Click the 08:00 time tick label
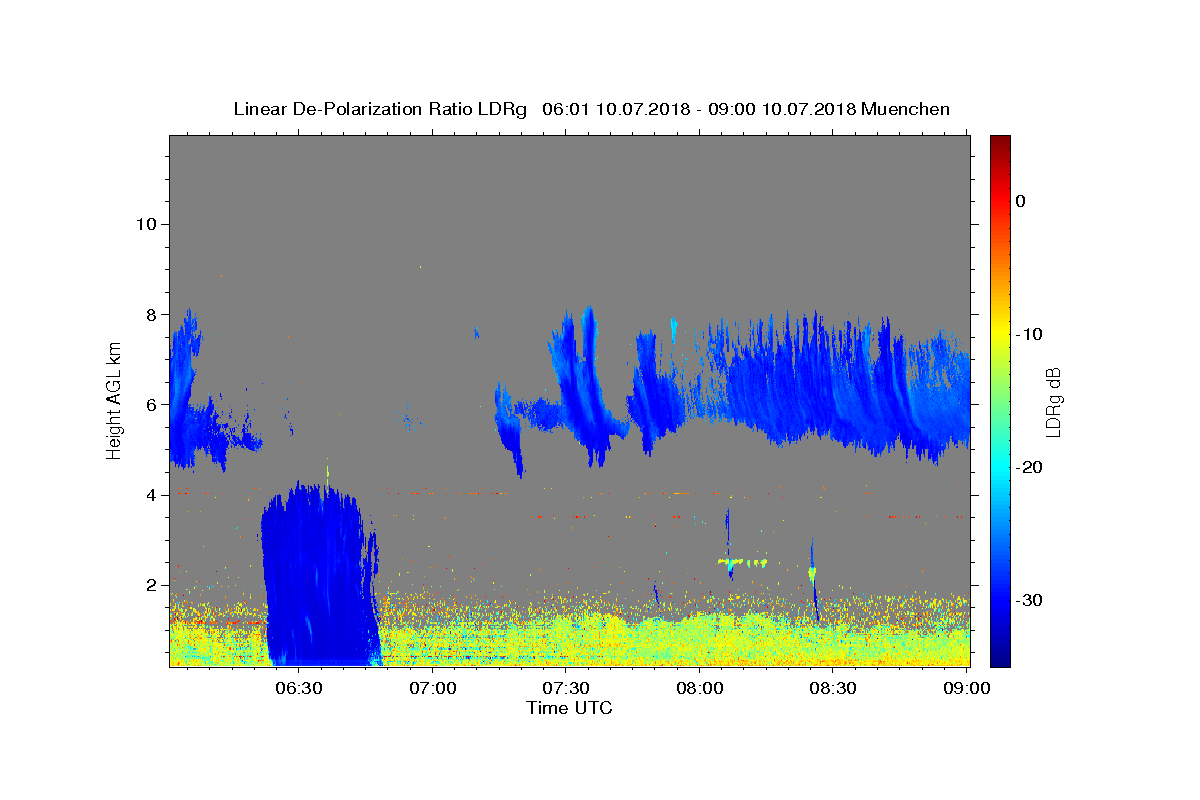This screenshot has width=1200, height=800. 699,688
